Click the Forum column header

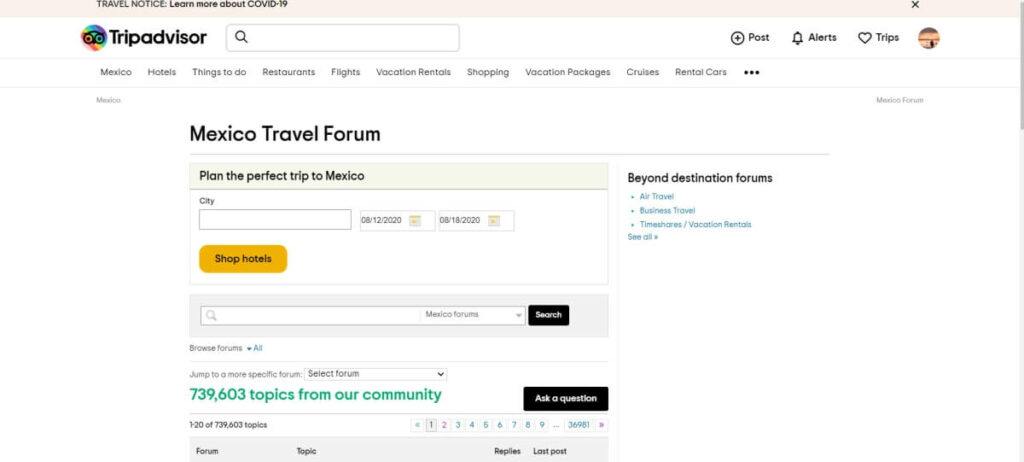(x=207, y=452)
